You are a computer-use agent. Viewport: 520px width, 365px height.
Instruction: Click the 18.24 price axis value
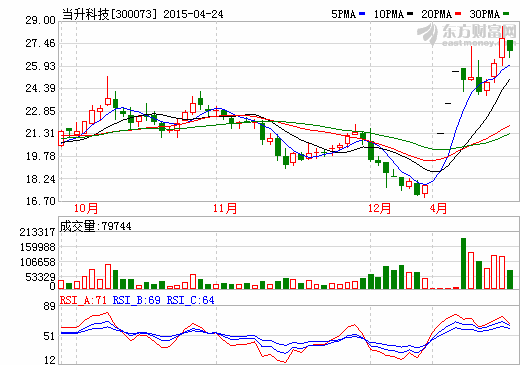[x=40, y=179]
